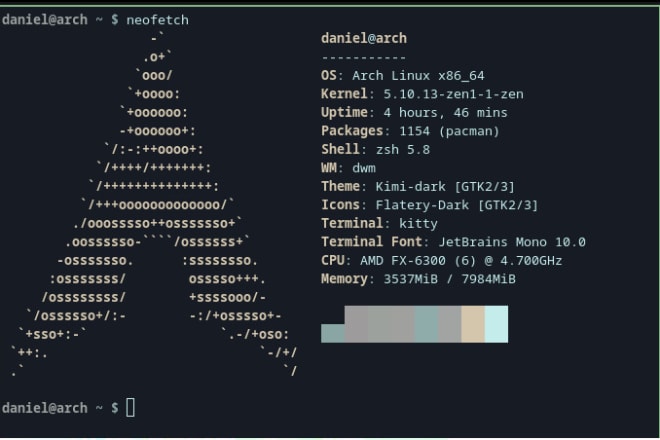This screenshot has width=660, height=440.
Task: Select "Uptime: 4 hours, 46 mins" line
Action: tap(414, 113)
